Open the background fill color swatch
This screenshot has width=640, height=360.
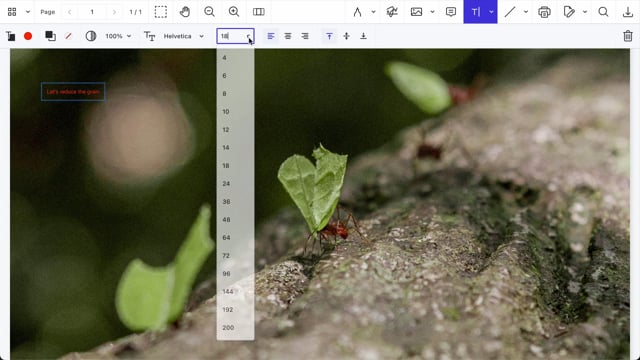point(50,36)
